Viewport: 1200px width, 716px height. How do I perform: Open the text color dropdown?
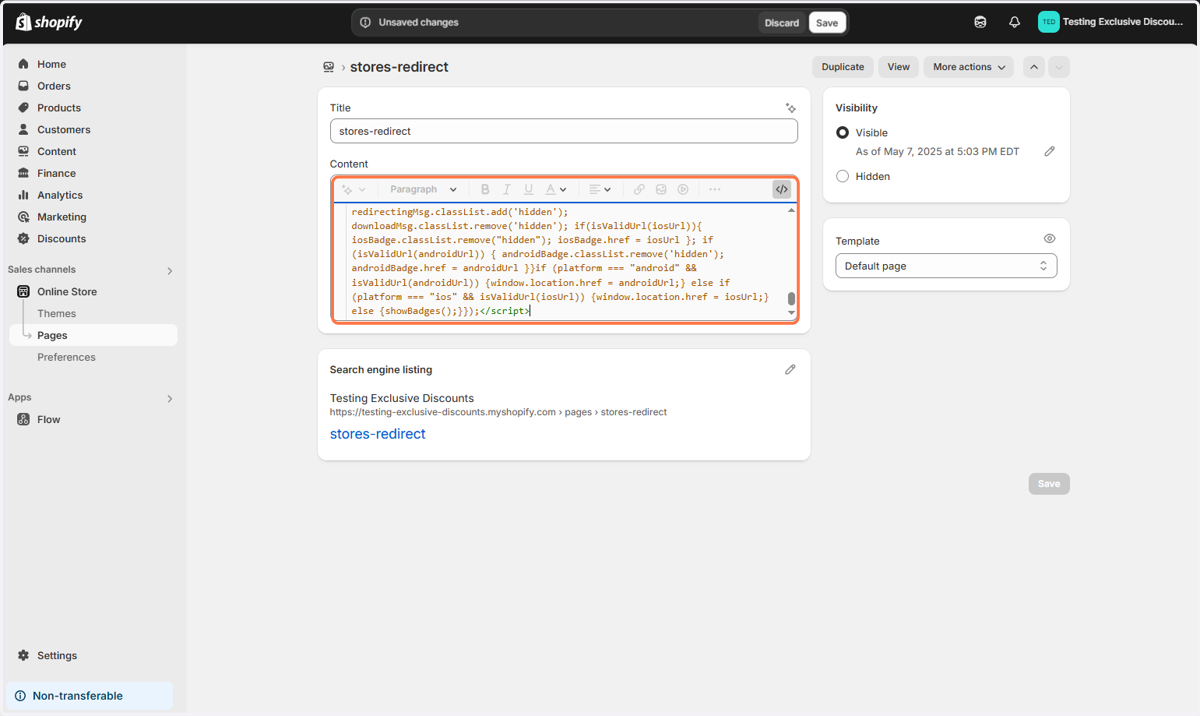(556, 189)
